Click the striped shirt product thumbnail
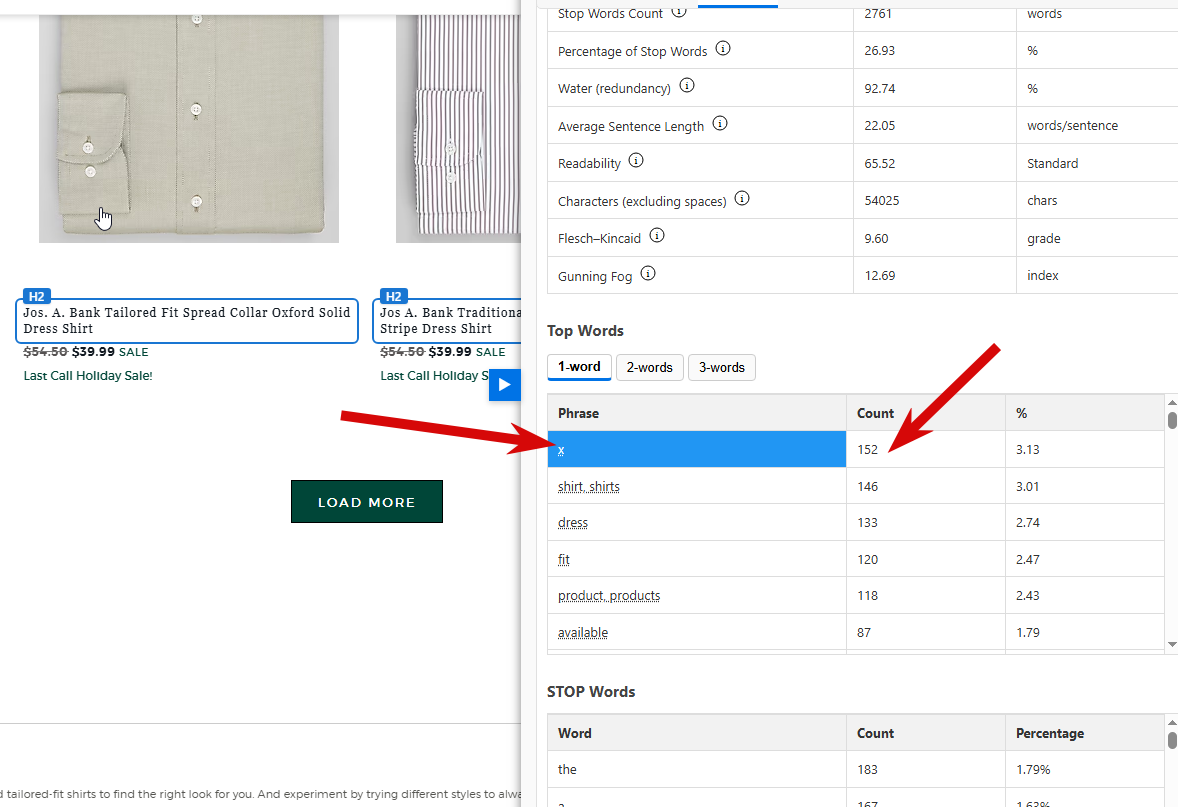The height and width of the screenshot is (807, 1178). click(x=458, y=128)
